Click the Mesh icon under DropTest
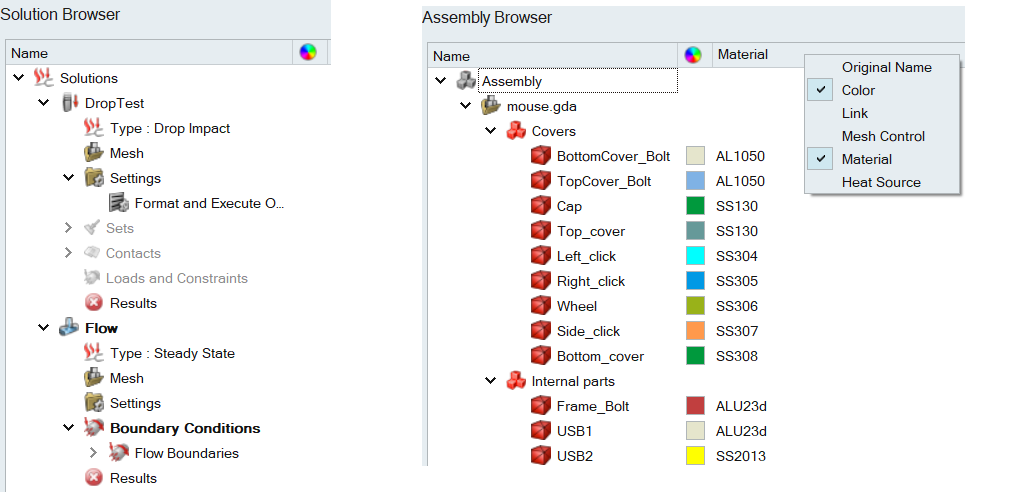 pos(94,153)
